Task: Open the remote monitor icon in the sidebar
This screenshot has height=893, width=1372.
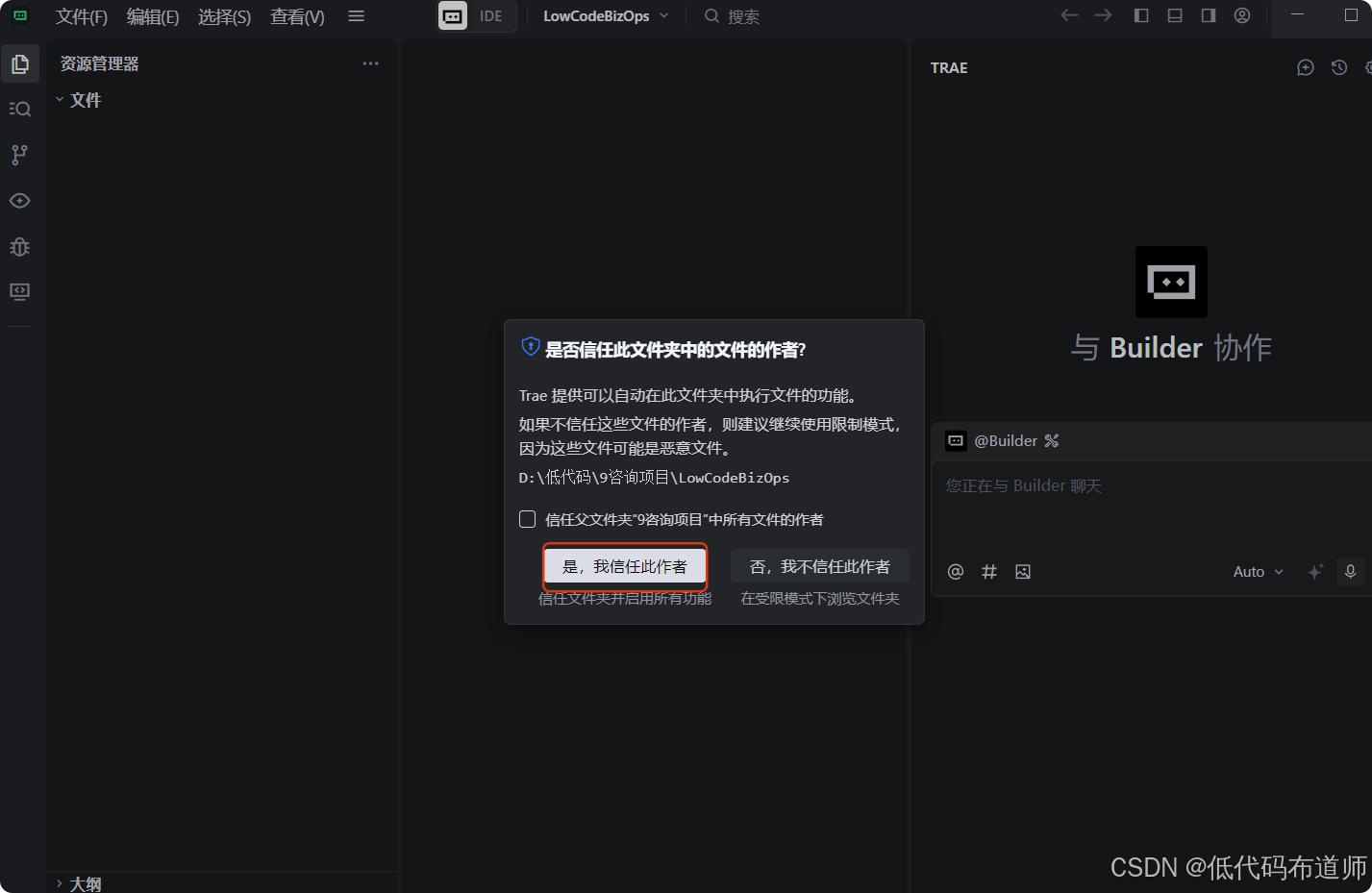Action: pos(19,291)
